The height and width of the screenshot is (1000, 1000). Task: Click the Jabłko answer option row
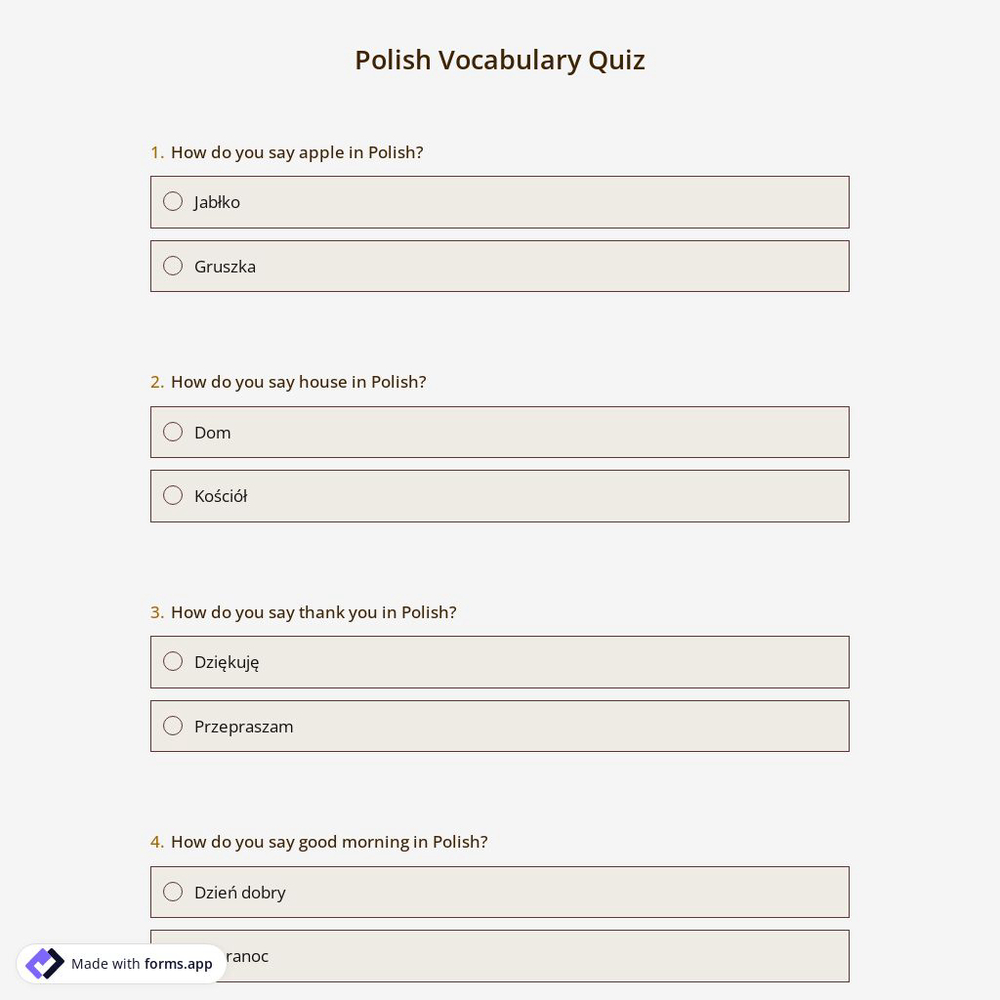(x=500, y=201)
